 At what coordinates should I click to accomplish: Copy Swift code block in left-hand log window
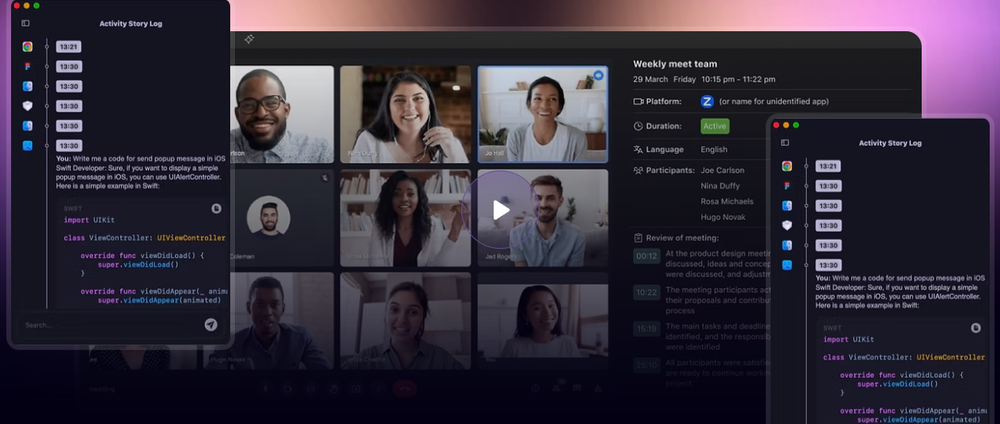point(216,208)
